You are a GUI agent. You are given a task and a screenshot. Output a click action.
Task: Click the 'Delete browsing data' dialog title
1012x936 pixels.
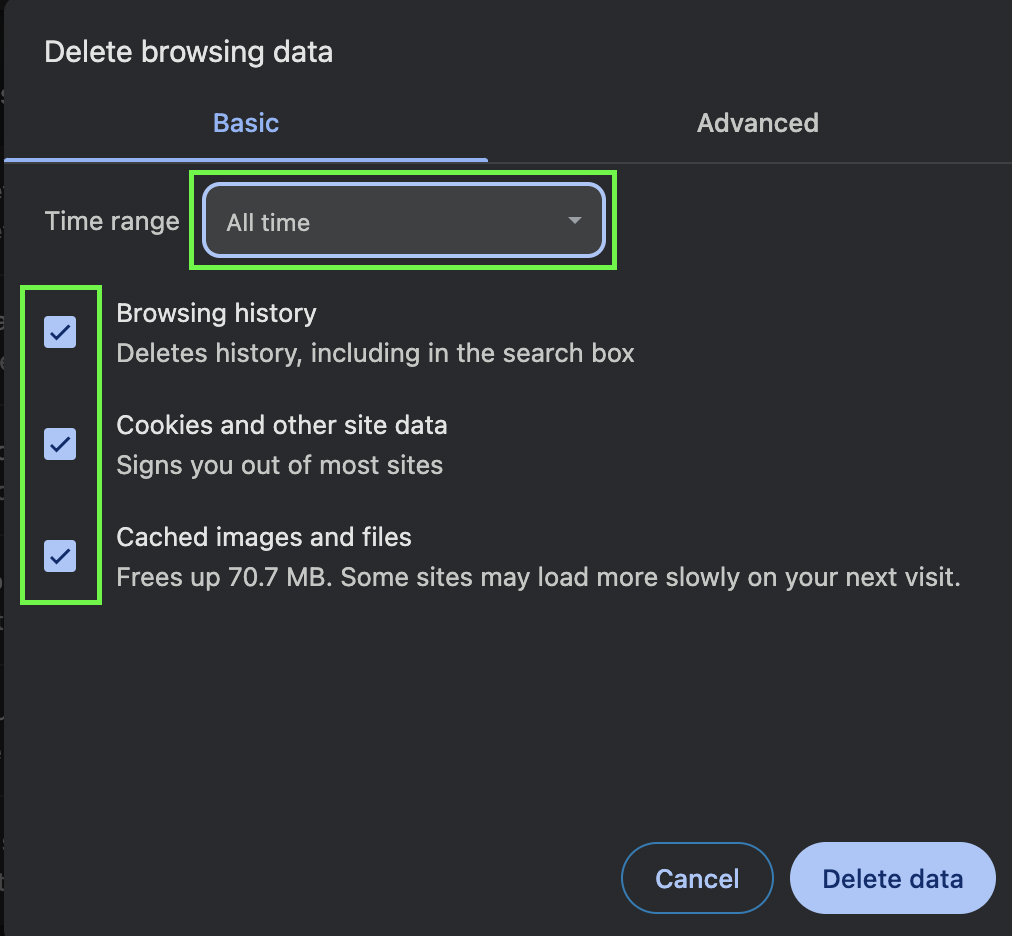[188, 52]
